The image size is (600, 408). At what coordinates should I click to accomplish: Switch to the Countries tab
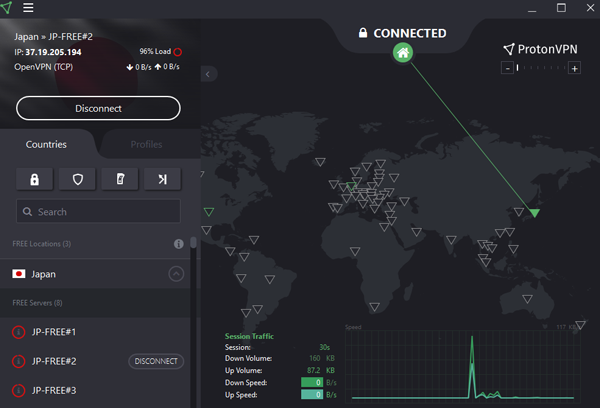click(x=46, y=144)
